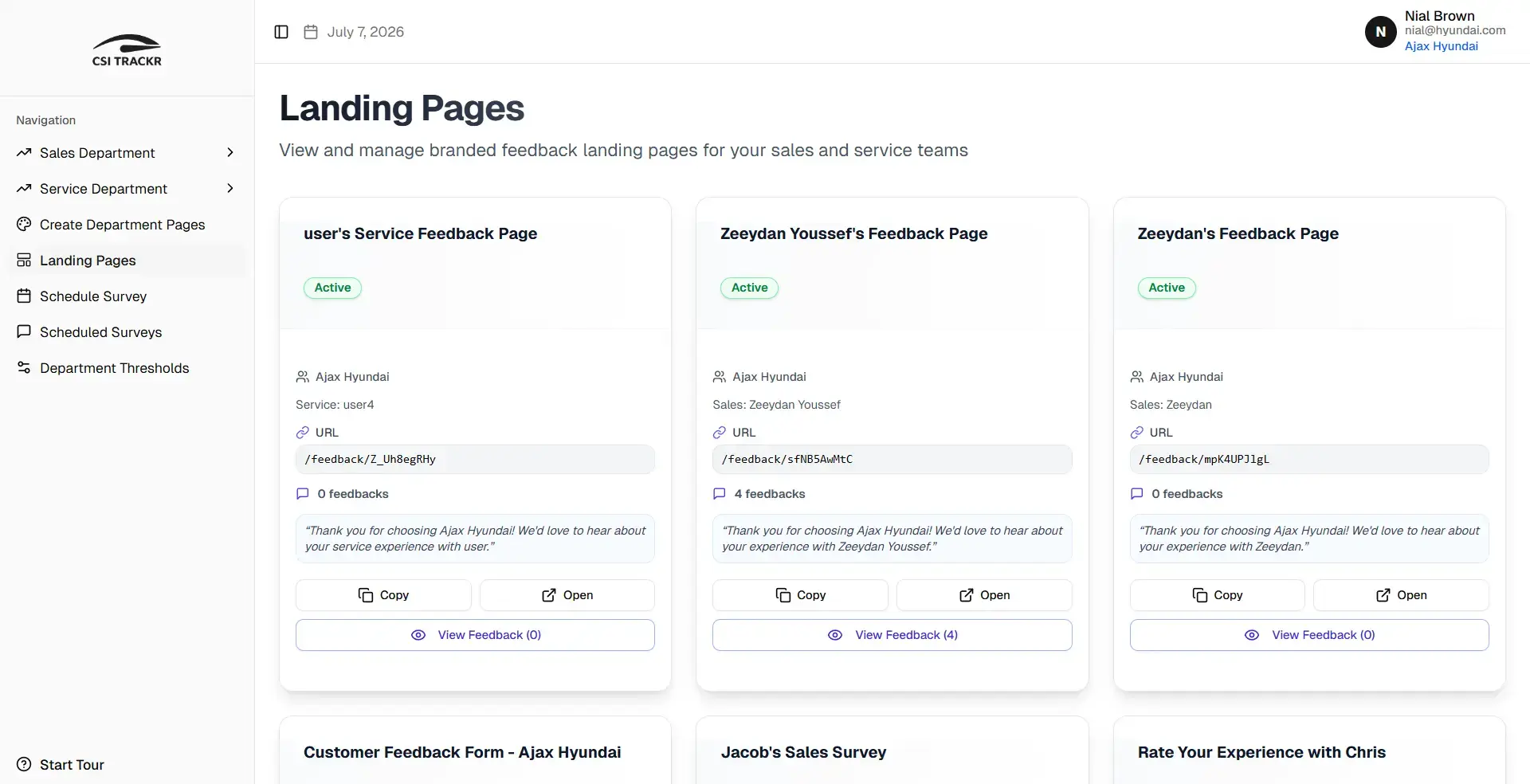Click the comment icon beside 4 feedbacks
Image resolution: width=1530 pixels, height=784 pixels.
click(719, 494)
